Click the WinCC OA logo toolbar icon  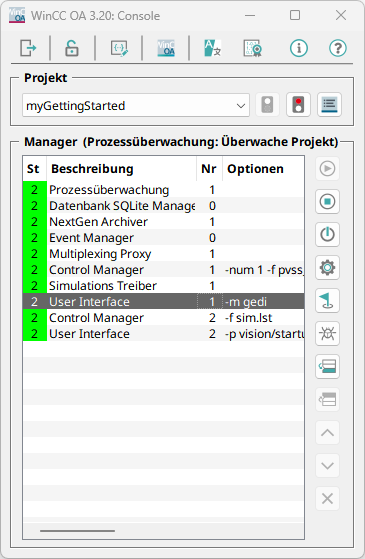(166, 48)
